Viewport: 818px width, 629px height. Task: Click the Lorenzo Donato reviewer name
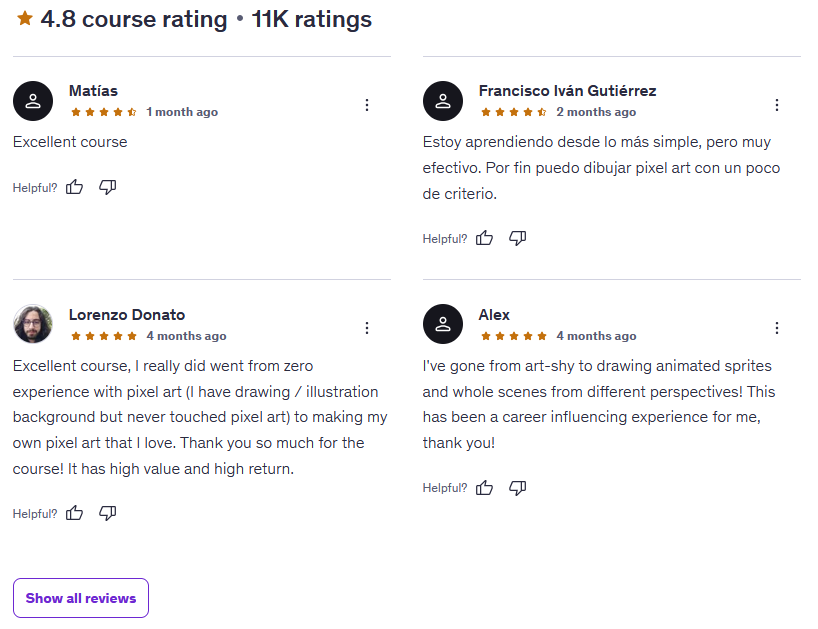coord(127,315)
